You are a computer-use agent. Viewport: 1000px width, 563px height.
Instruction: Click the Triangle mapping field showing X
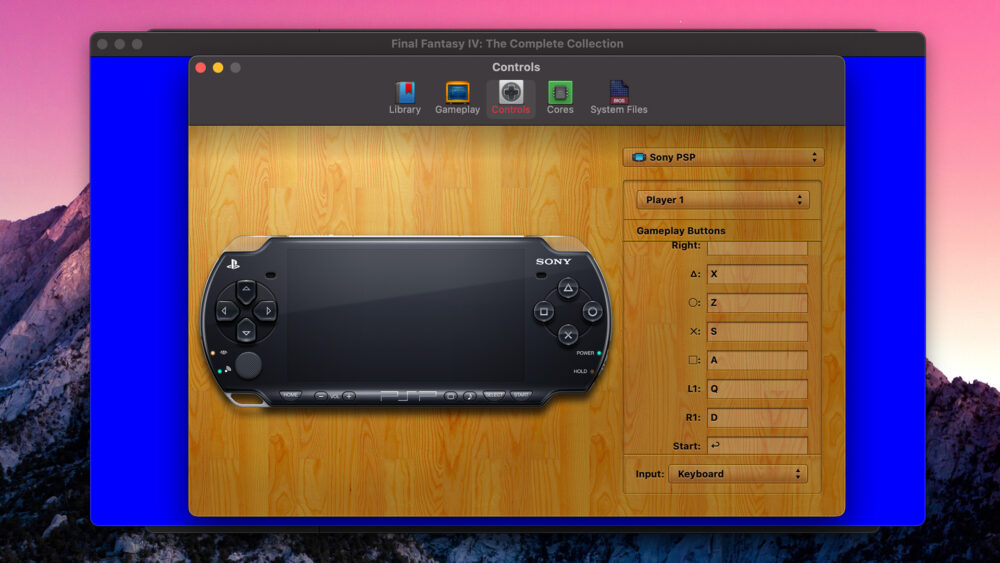757,274
